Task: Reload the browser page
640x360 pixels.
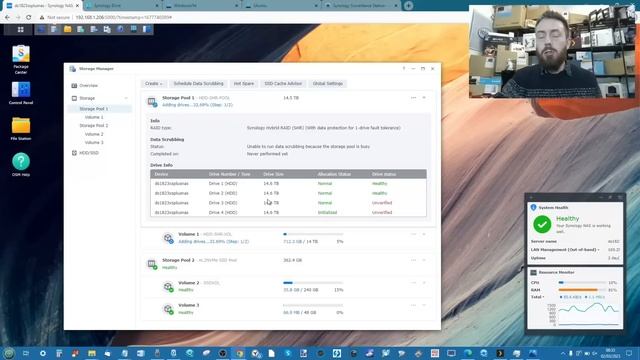Action: tap(29, 18)
